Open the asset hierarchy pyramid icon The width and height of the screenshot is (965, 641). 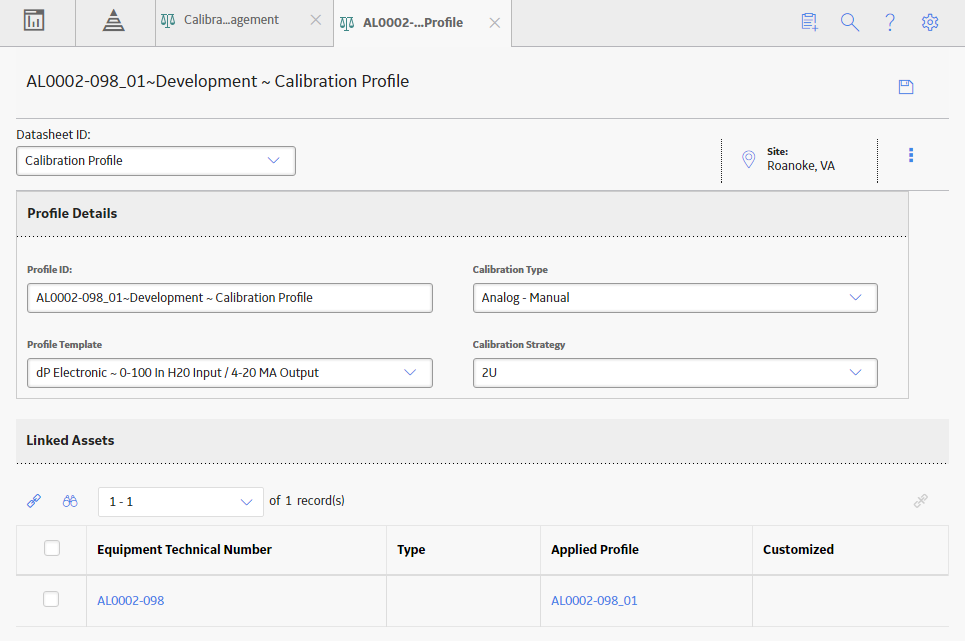point(113,20)
